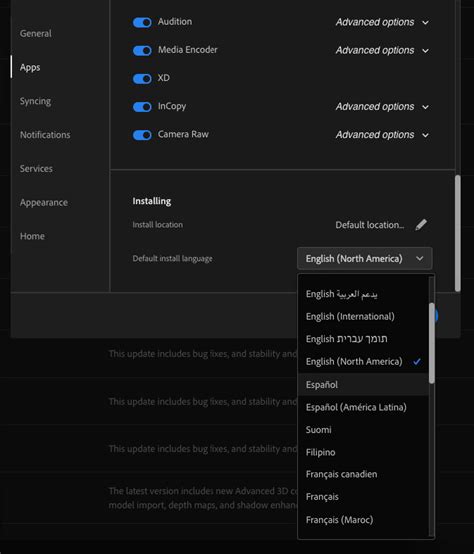
Task: Toggle the Media Encoder switch
Action: (x=142, y=51)
